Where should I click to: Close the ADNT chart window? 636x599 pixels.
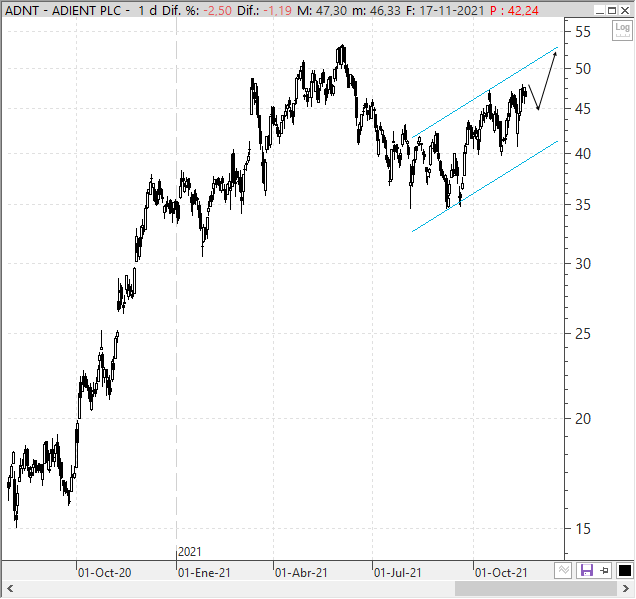pyautogui.click(x=625, y=10)
